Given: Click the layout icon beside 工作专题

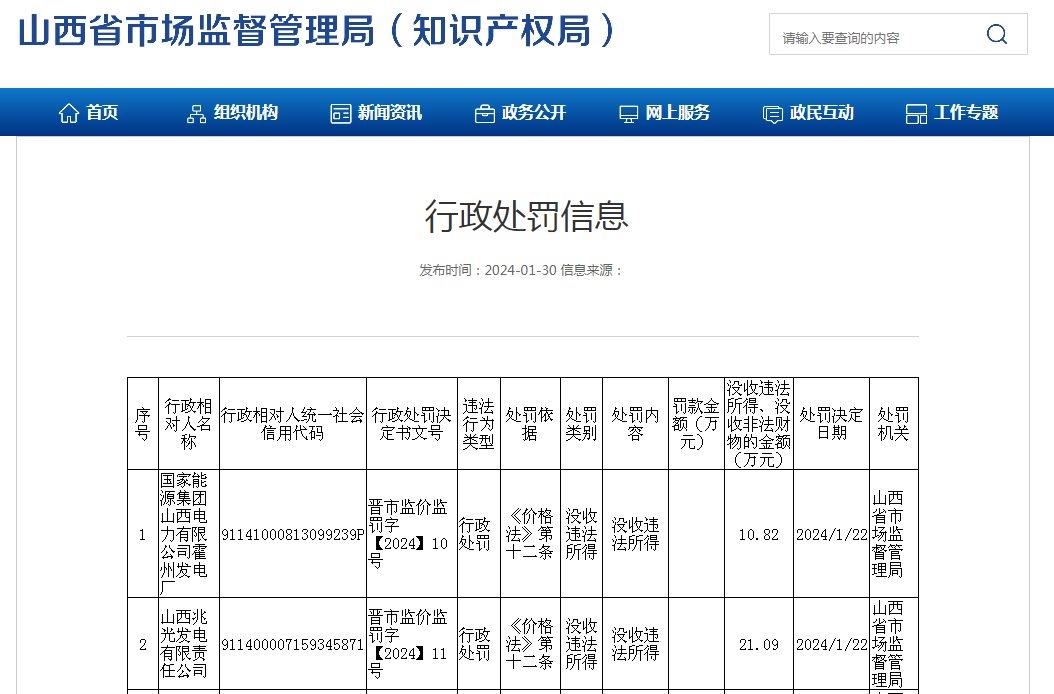Looking at the screenshot, I should [916, 114].
